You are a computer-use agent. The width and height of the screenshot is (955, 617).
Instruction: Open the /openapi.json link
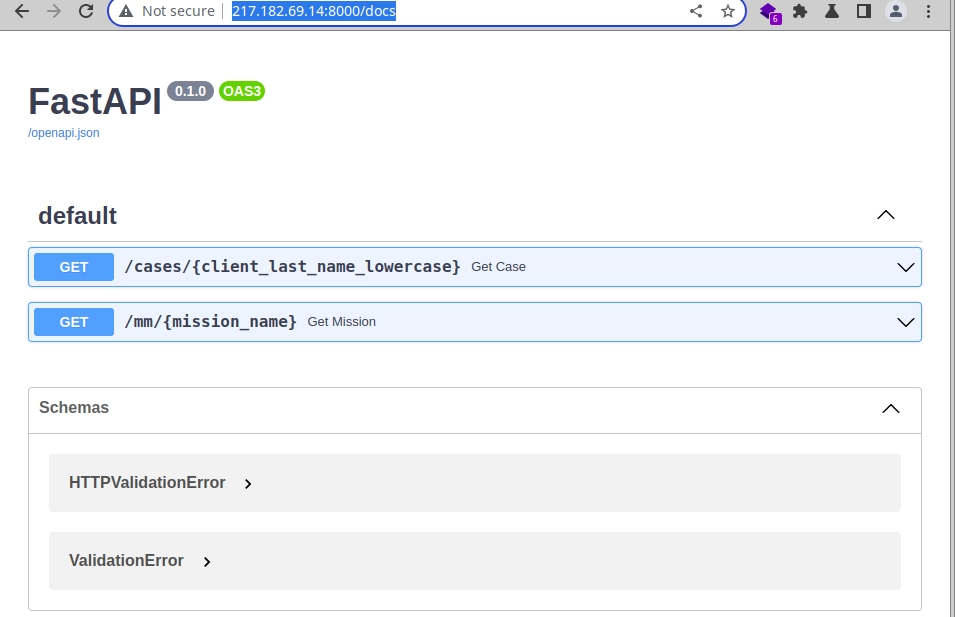point(61,132)
